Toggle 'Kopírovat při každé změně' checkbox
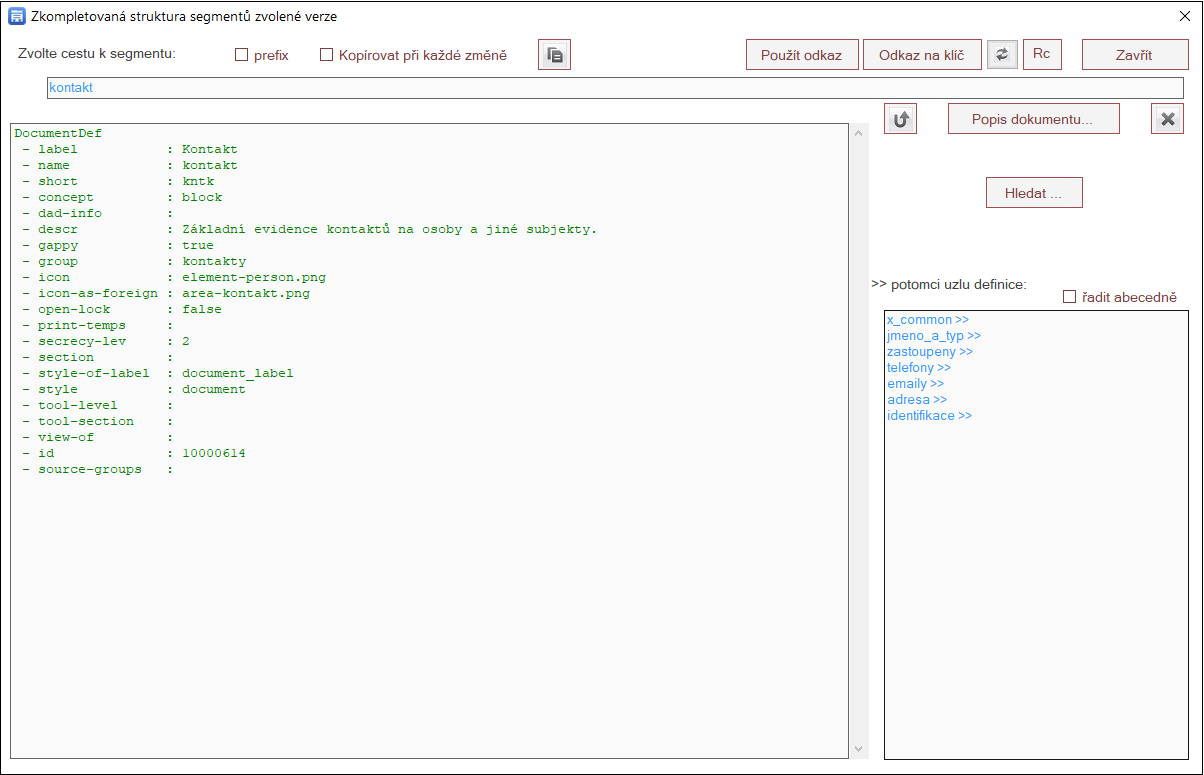The image size is (1204, 775). pos(326,55)
